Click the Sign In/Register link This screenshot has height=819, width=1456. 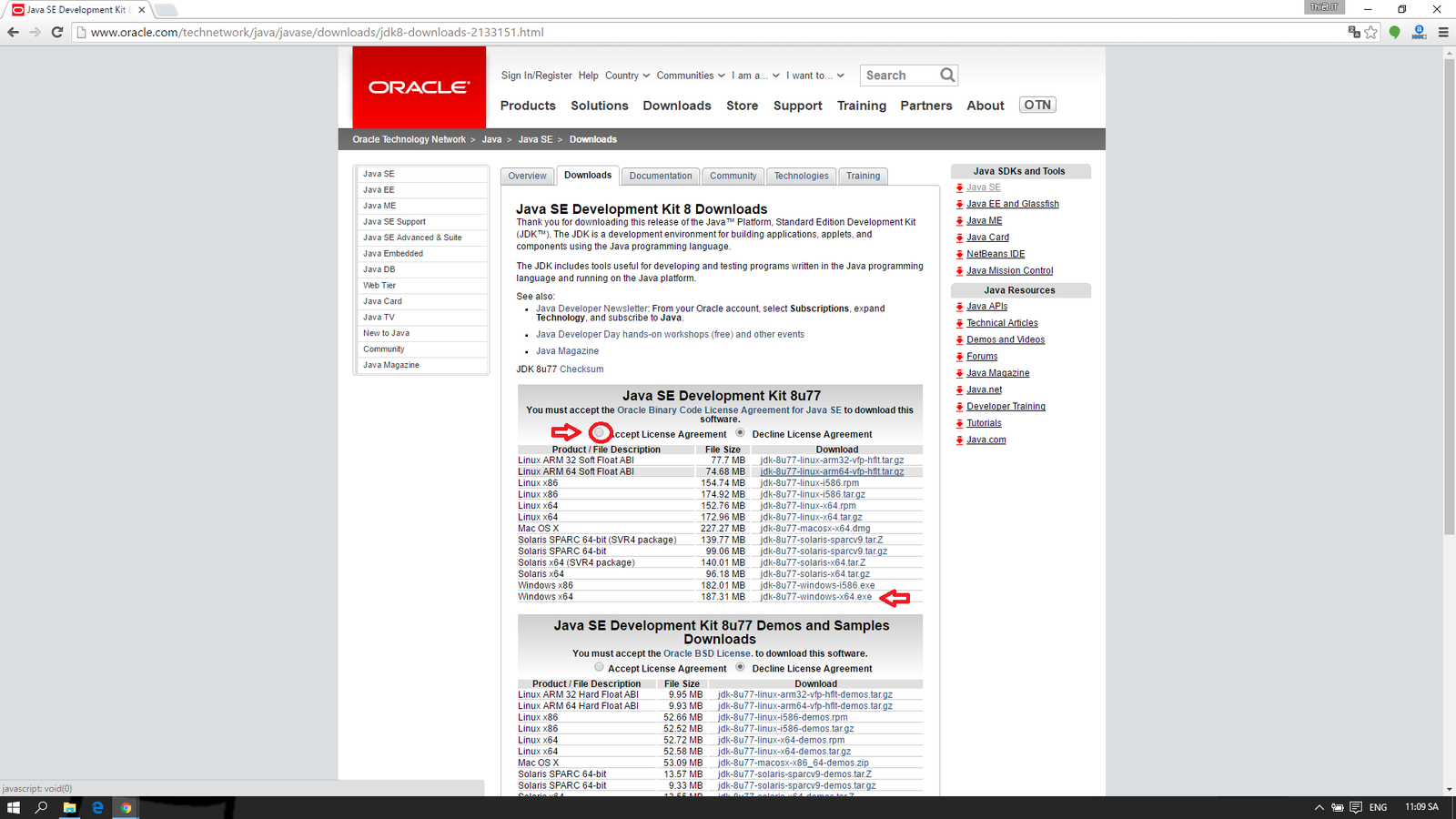click(x=537, y=76)
